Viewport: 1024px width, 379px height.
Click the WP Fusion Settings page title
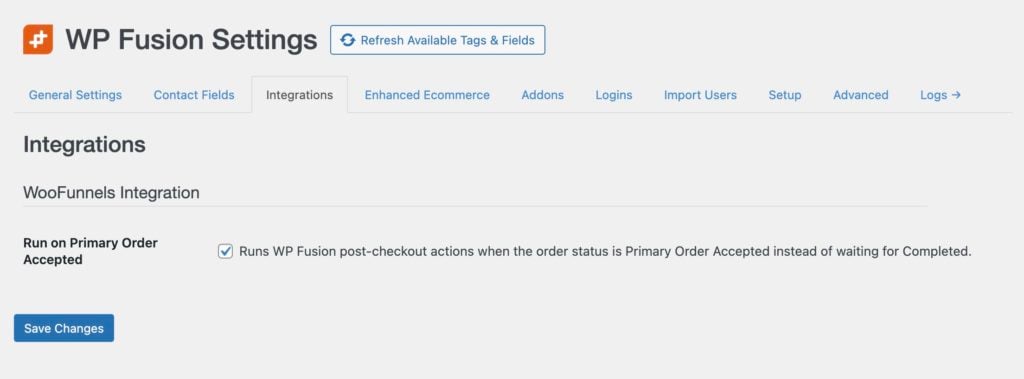[191, 40]
